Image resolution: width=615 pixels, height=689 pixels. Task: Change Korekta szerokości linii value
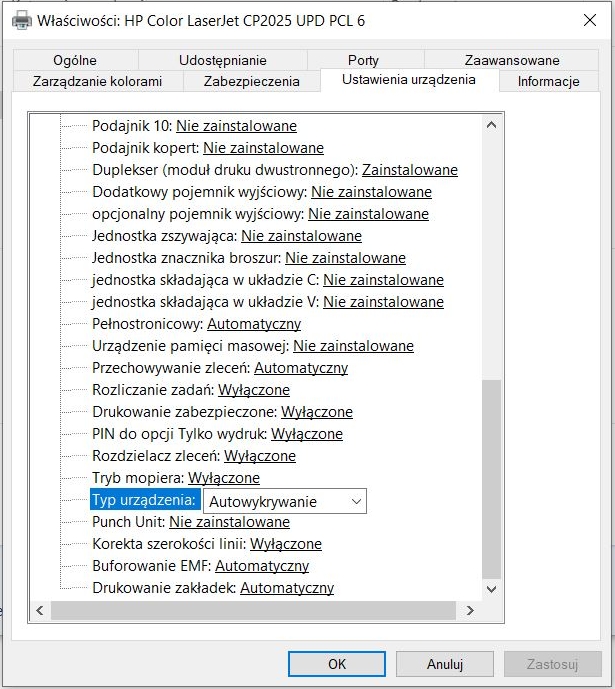pos(286,544)
